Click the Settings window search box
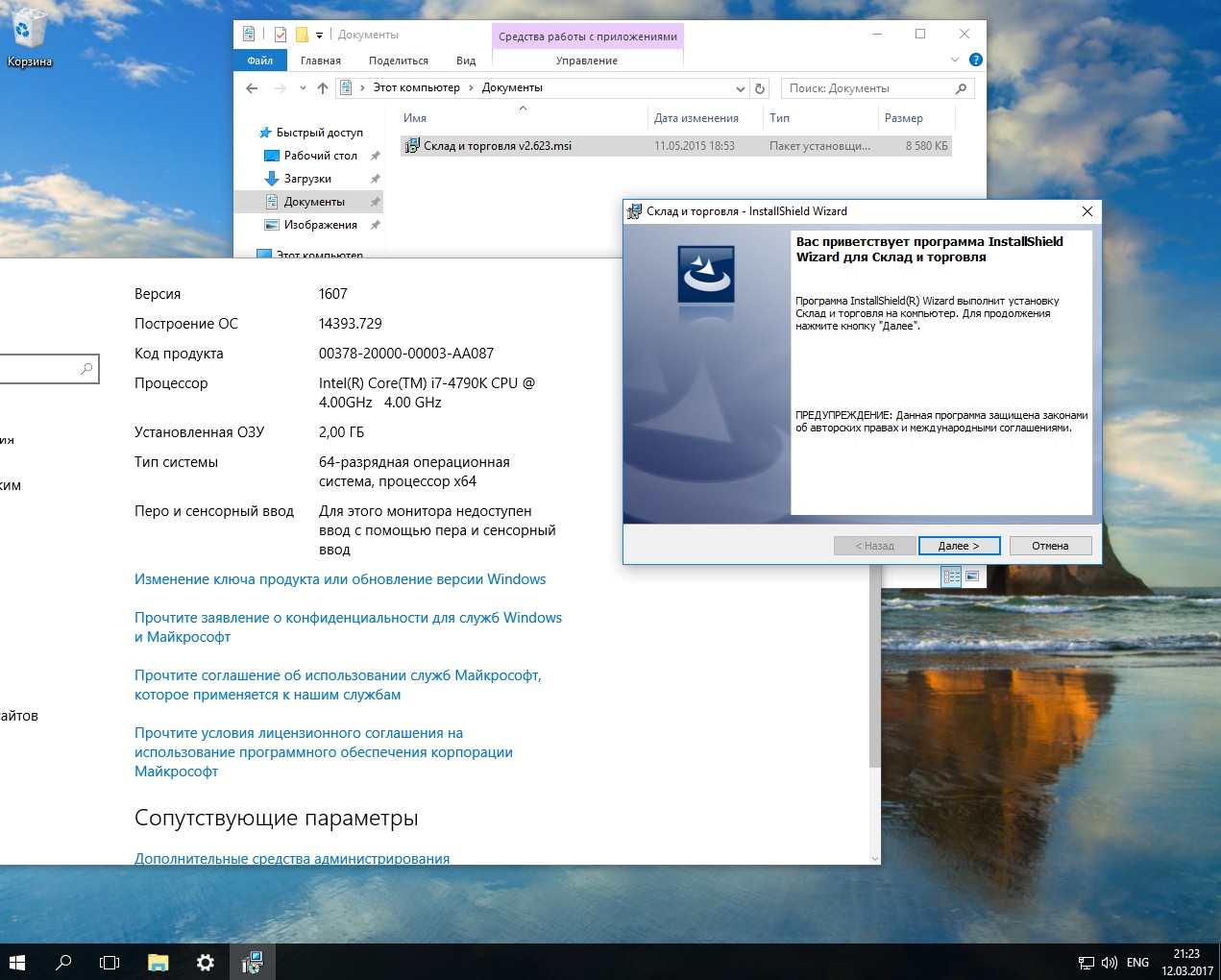 pos(48,368)
